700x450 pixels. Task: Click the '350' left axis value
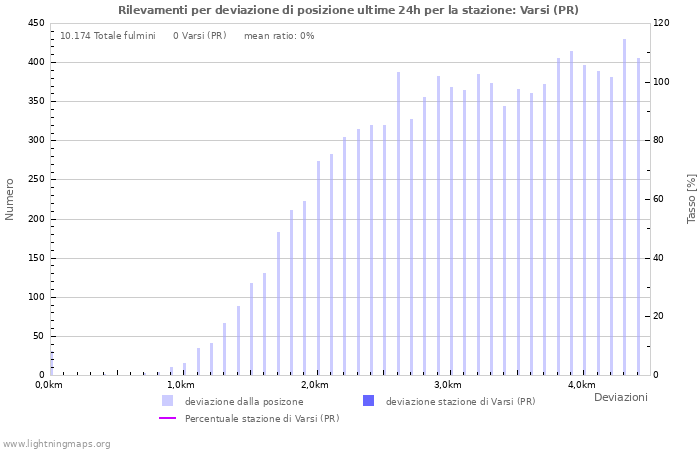[x=37, y=101]
